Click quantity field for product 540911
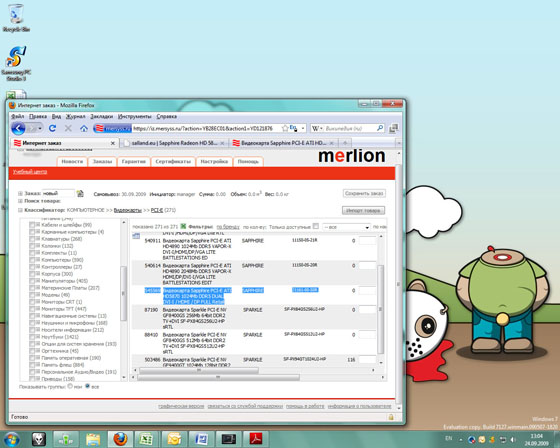Image resolution: width=560 pixels, height=448 pixels. pos(368,240)
